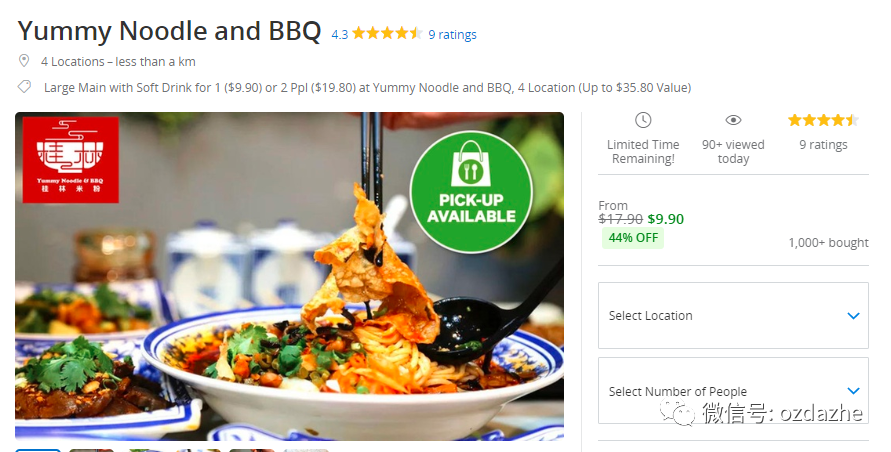
Task: Click the $9.90 discounted price
Action: coord(665,219)
